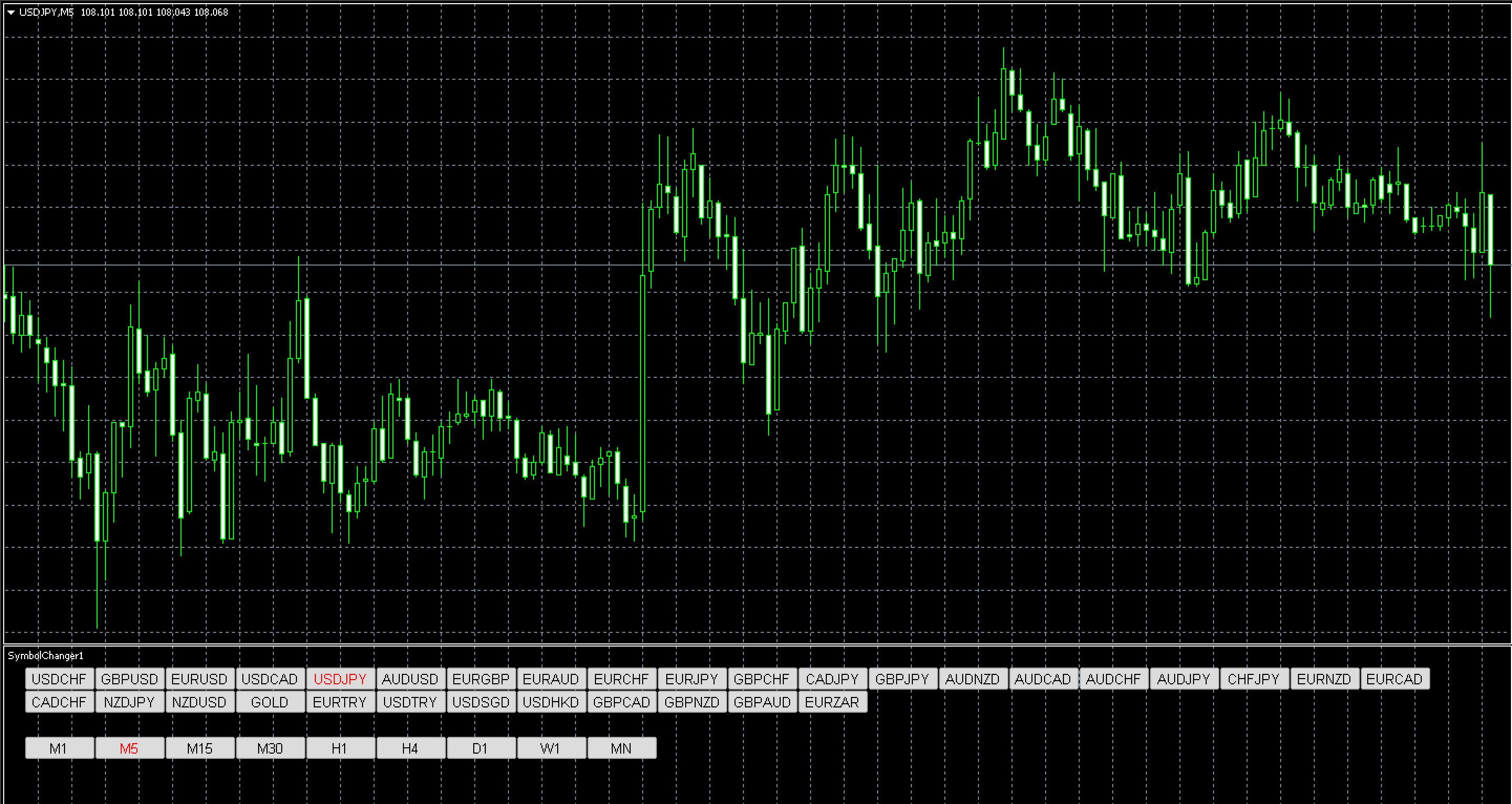
Task: Choose the H4 timeframe button
Action: coord(410,748)
